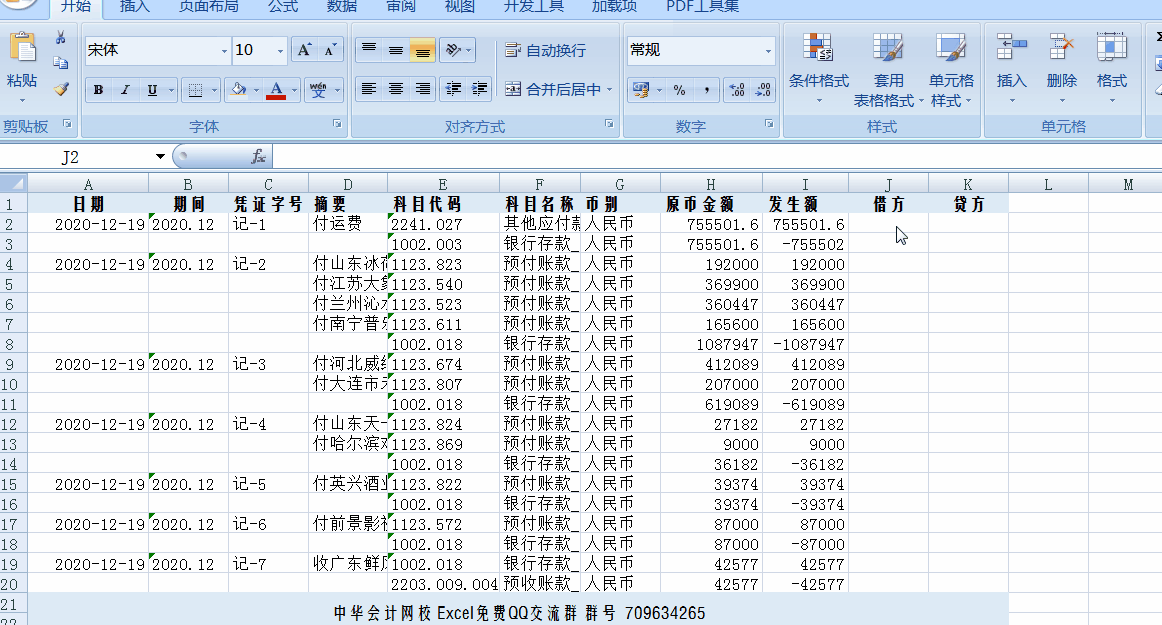
Task: Click the Copy icon
Action: tap(61, 63)
